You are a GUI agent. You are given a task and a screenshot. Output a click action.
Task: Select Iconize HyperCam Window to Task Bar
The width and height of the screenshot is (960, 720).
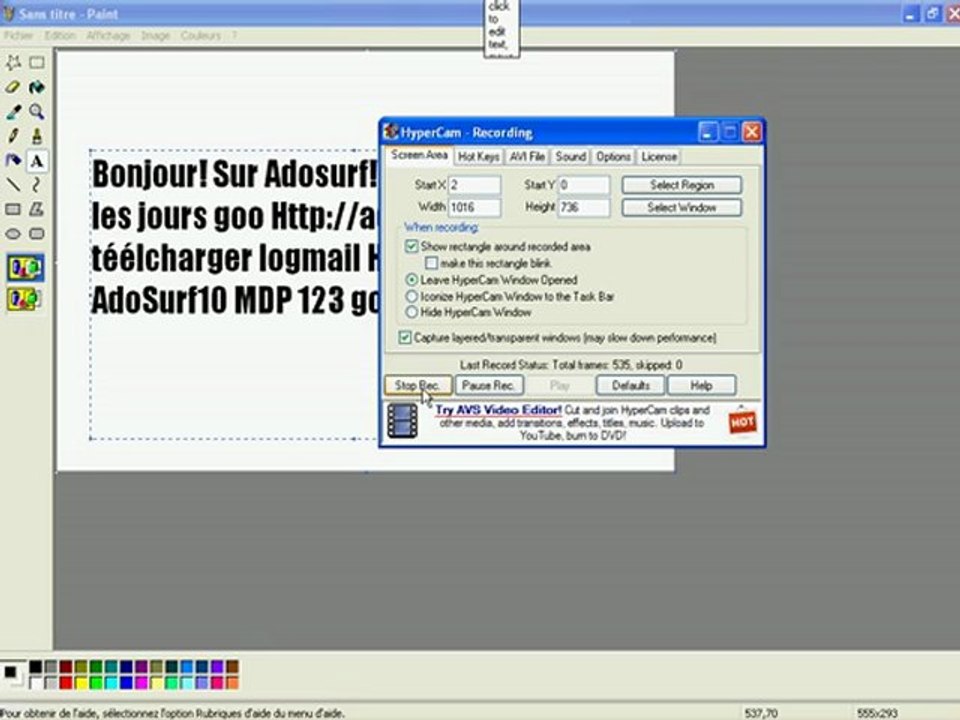pos(412,296)
